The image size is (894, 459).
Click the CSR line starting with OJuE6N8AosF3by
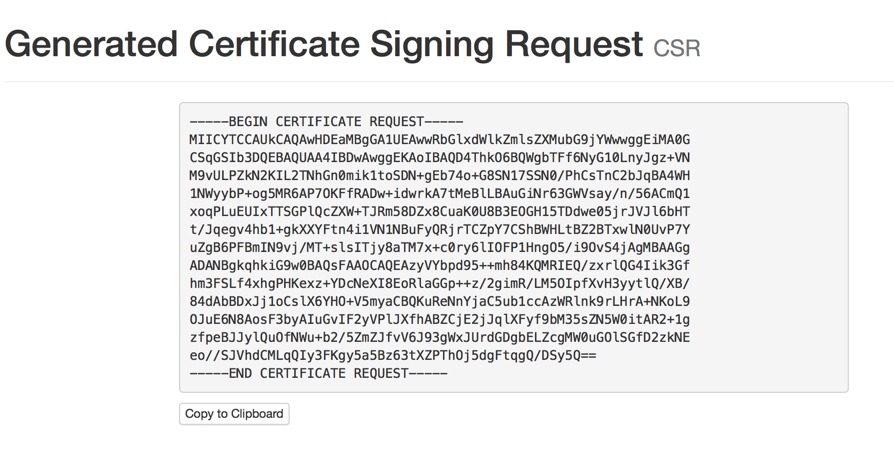click(439, 320)
